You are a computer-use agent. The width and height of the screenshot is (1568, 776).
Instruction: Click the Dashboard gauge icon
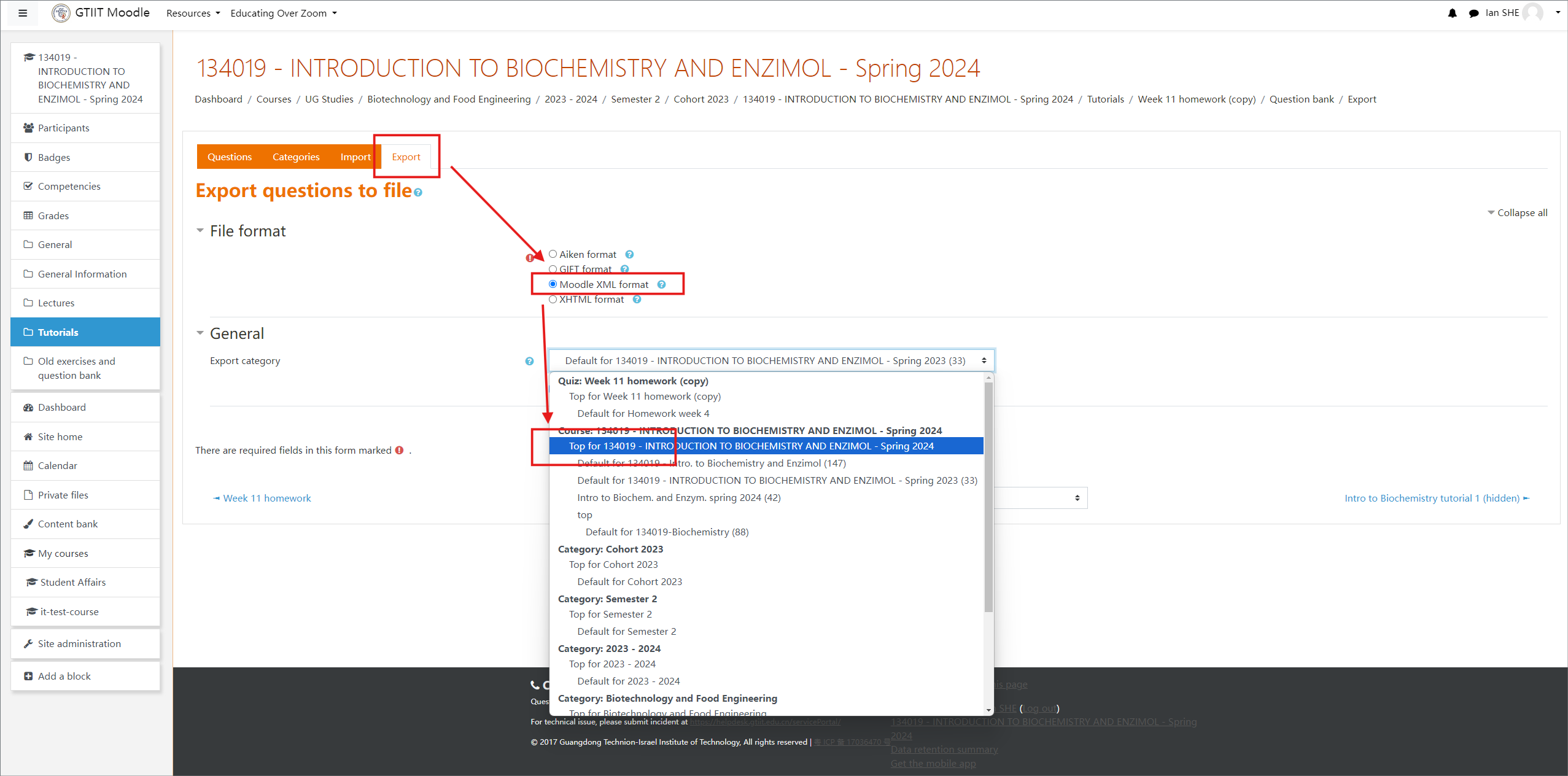[x=28, y=407]
